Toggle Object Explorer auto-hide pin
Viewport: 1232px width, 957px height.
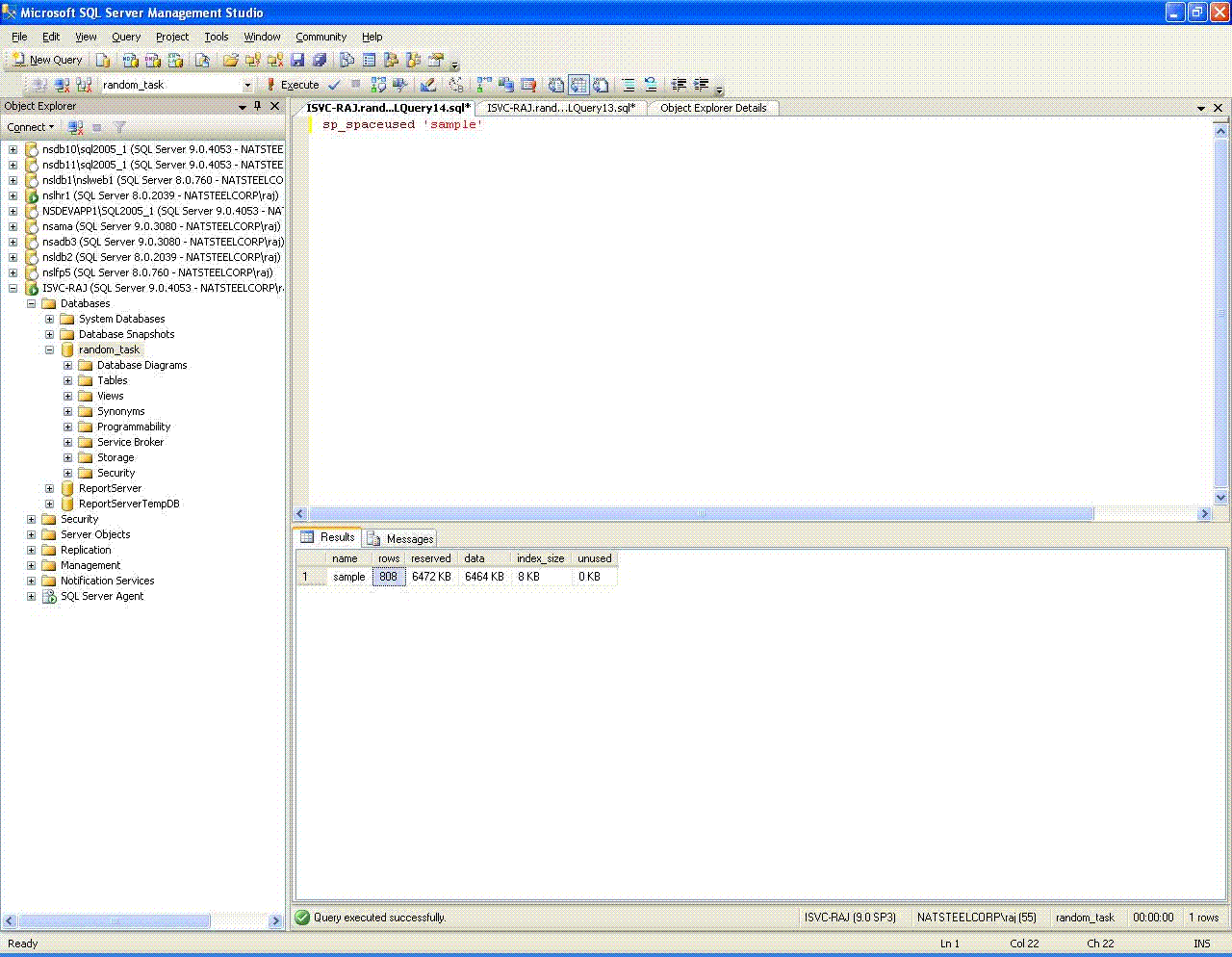coord(258,106)
